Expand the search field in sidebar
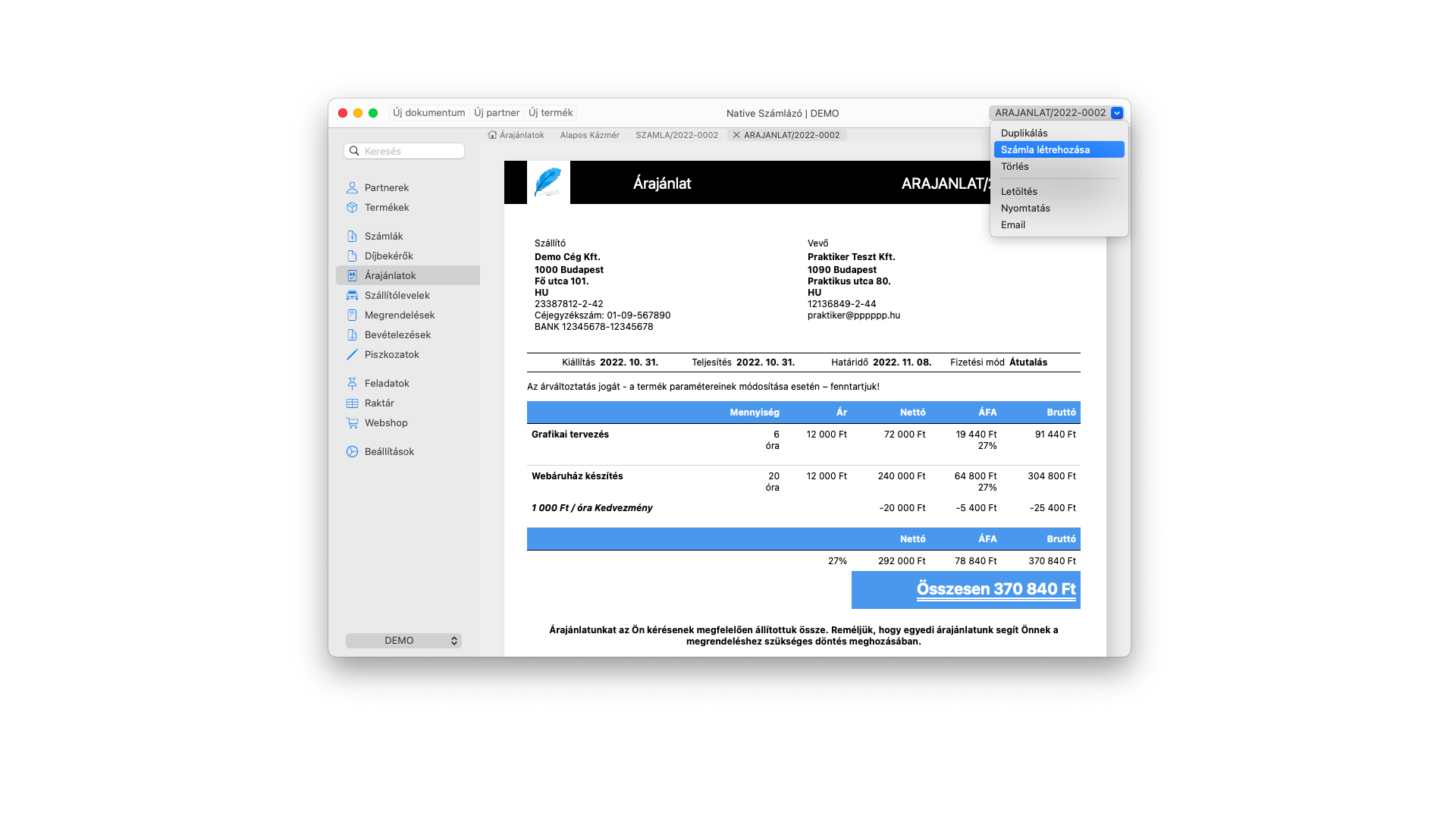1456x819 pixels. click(x=403, y=150)
